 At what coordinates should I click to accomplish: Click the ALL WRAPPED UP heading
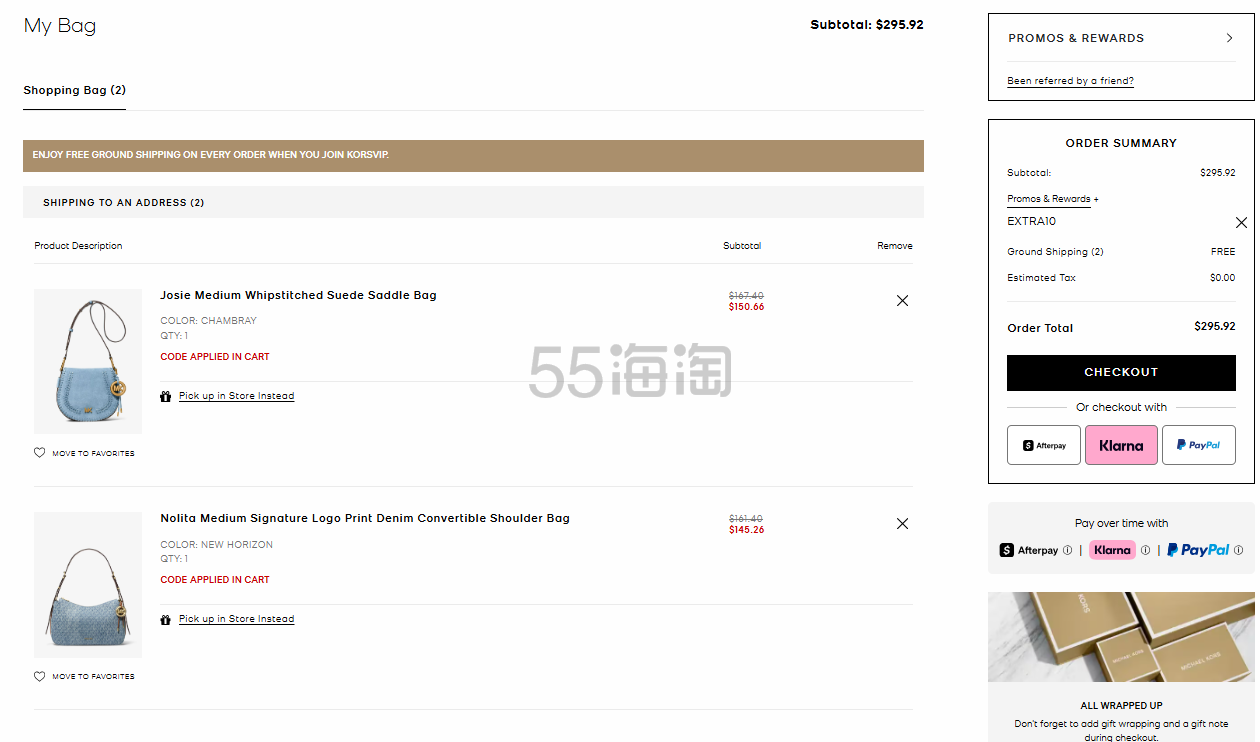click(1121, 706)
